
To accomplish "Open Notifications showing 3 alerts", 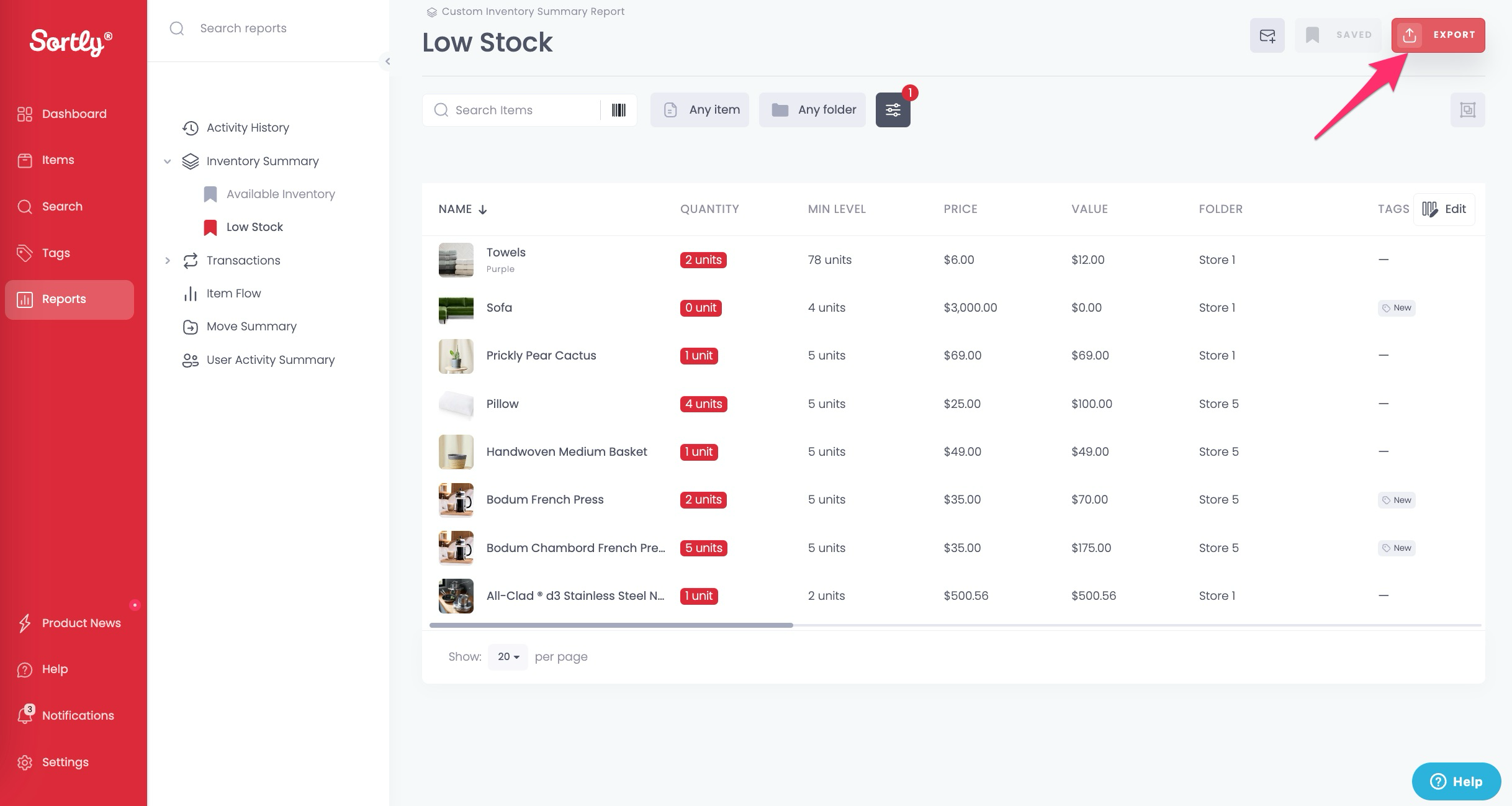I will tap(78, 715).
